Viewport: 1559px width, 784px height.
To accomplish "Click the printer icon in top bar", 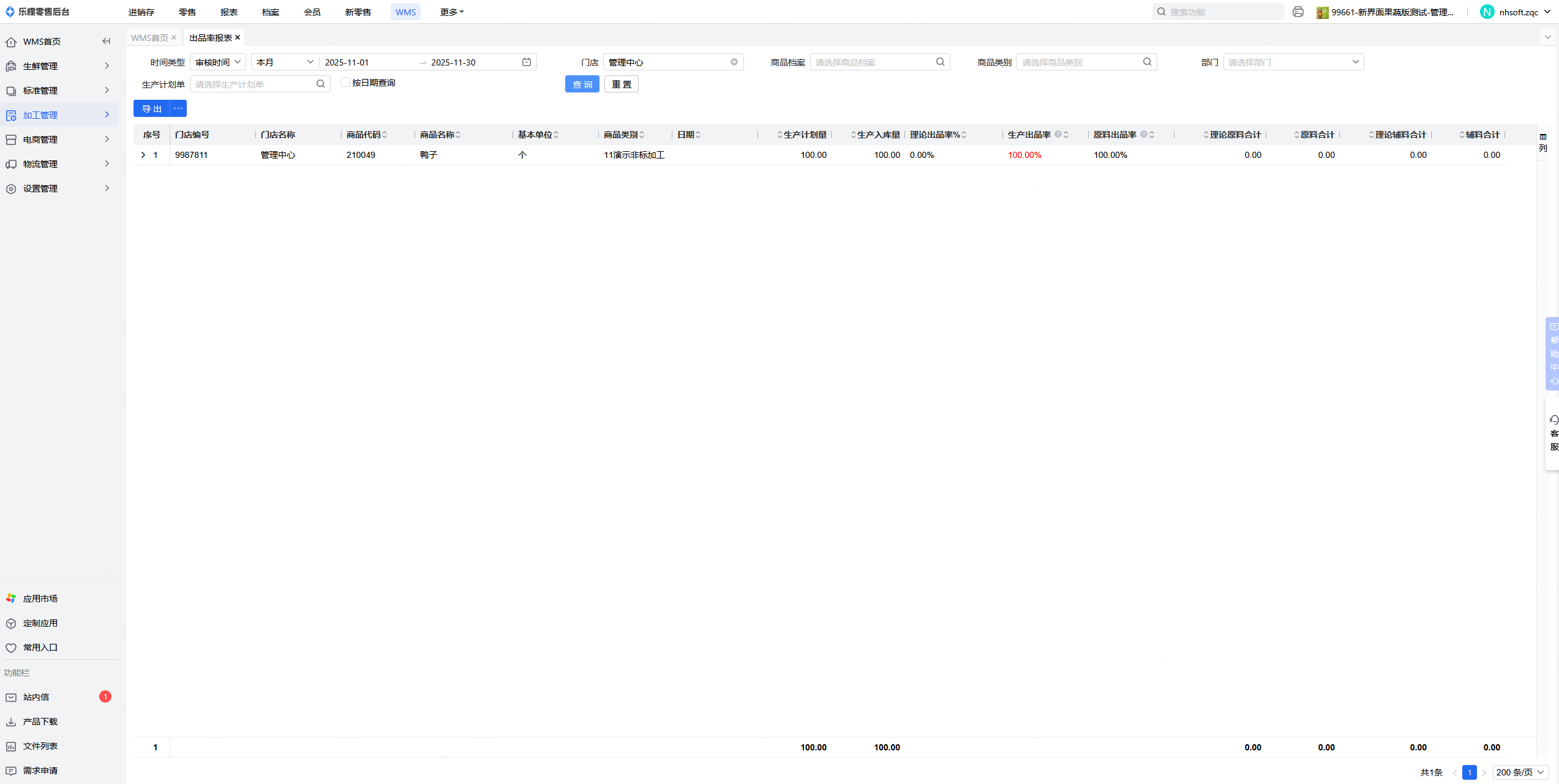I will 1298,12.
